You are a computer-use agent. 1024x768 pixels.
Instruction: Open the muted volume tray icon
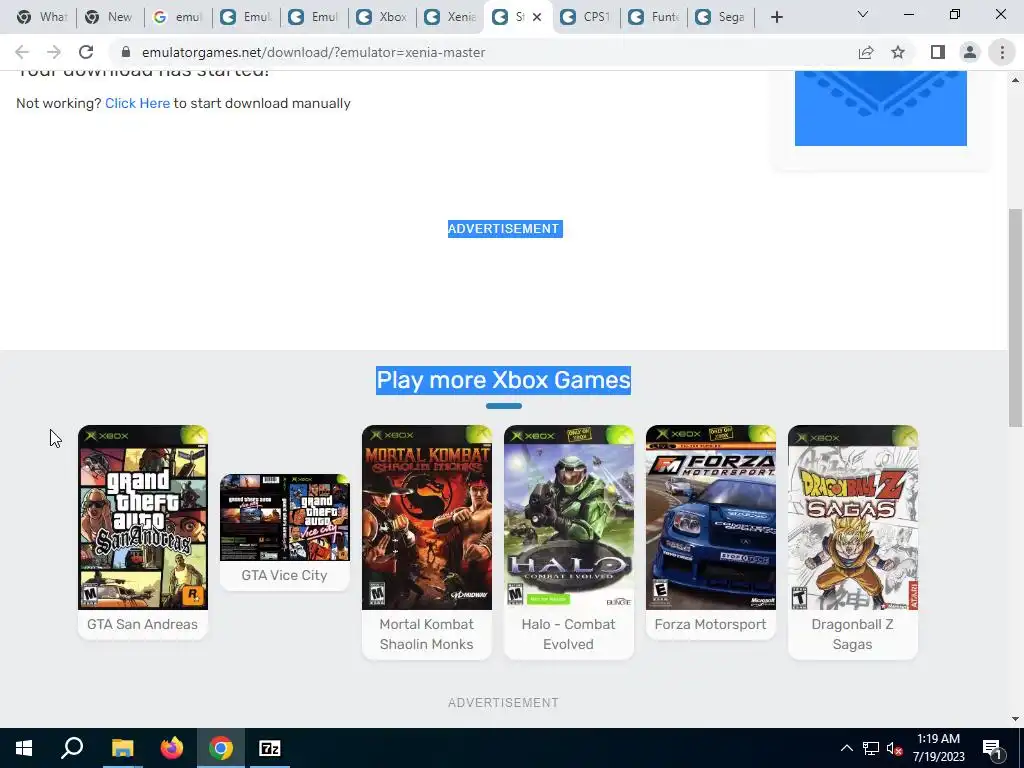895,748
